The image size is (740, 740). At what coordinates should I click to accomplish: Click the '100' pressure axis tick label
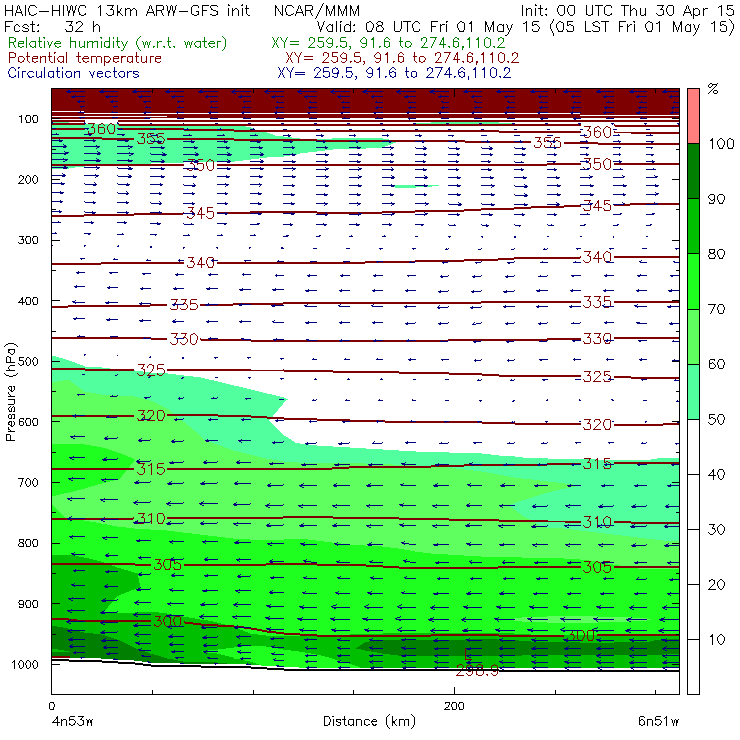28,119
